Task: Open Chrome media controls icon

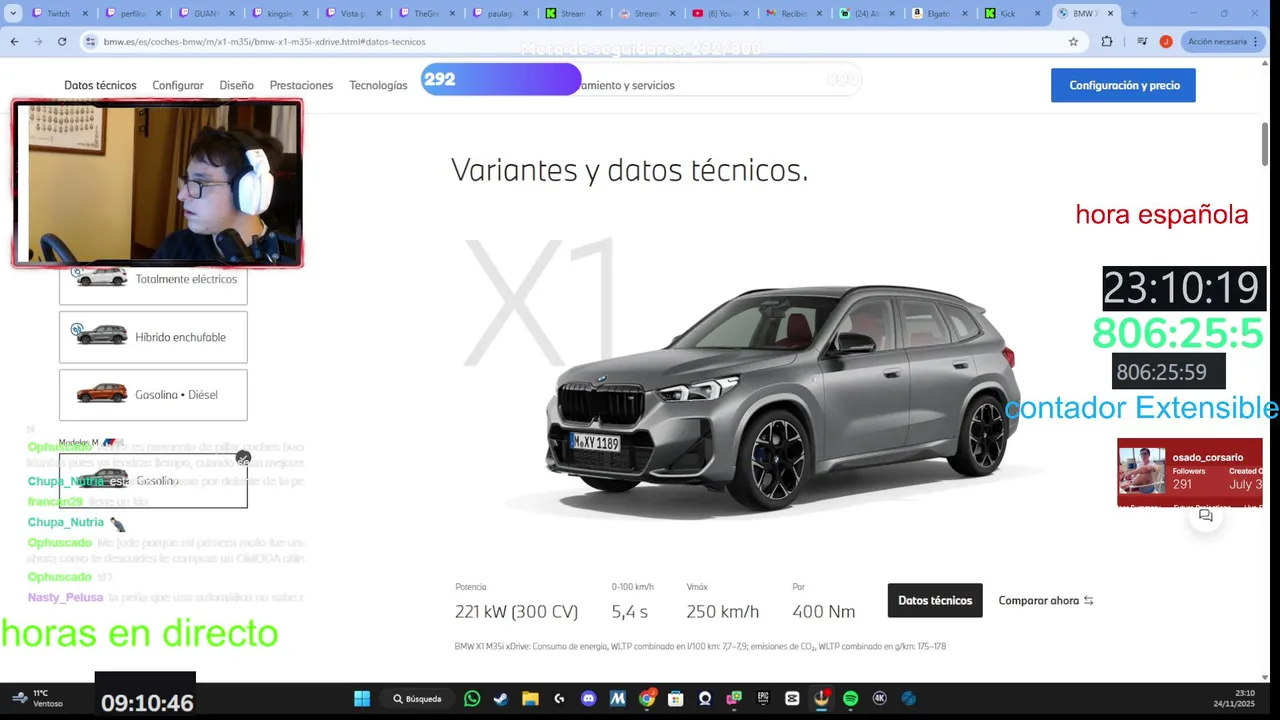Action: pyautogui.click(x=1143, y=41)
